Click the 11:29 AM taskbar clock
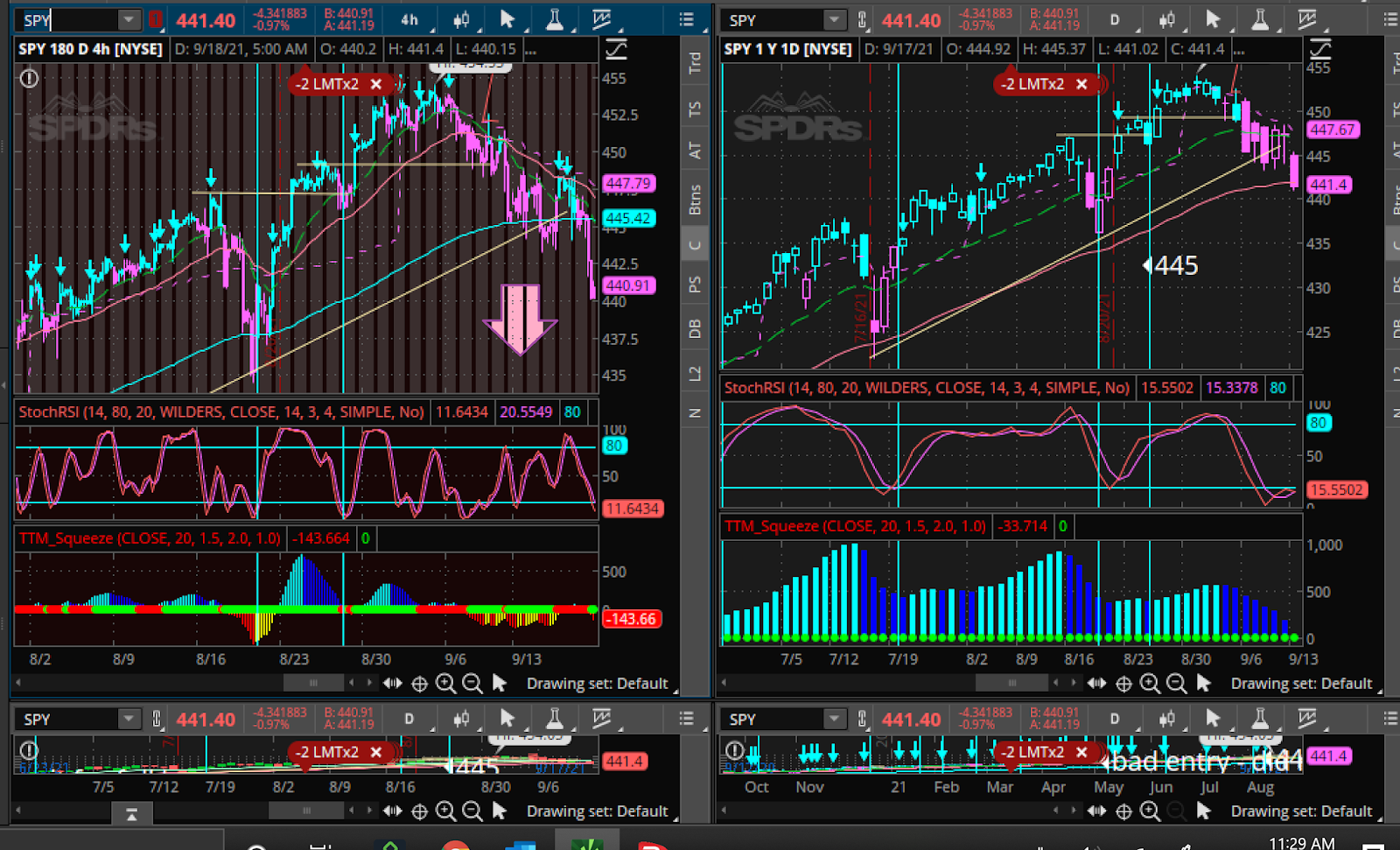1400x850 pixels. pyautogui.click(x=1302, y=842)
